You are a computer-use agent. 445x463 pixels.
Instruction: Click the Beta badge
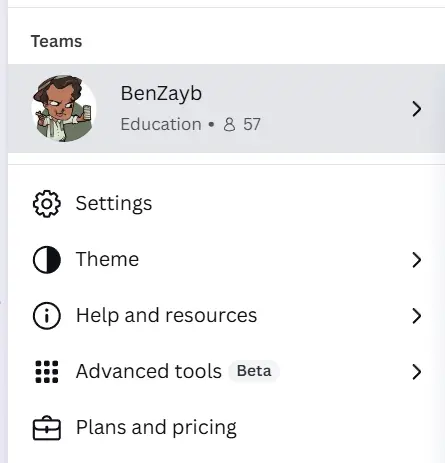coord(254,371)
